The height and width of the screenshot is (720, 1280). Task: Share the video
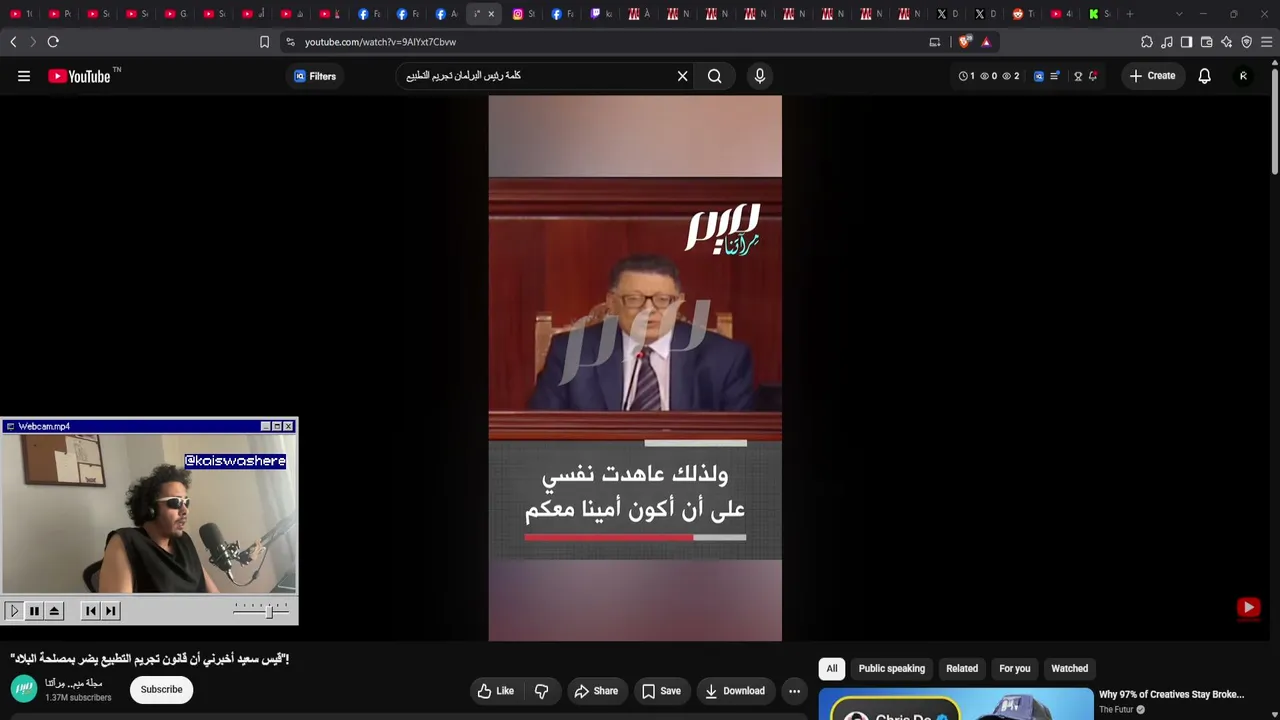click(x=596, y=691)
